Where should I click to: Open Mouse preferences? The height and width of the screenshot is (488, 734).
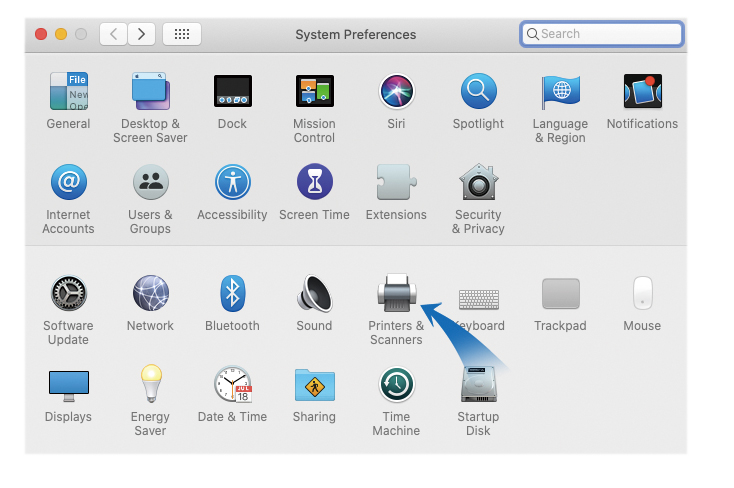pos(642,293)
